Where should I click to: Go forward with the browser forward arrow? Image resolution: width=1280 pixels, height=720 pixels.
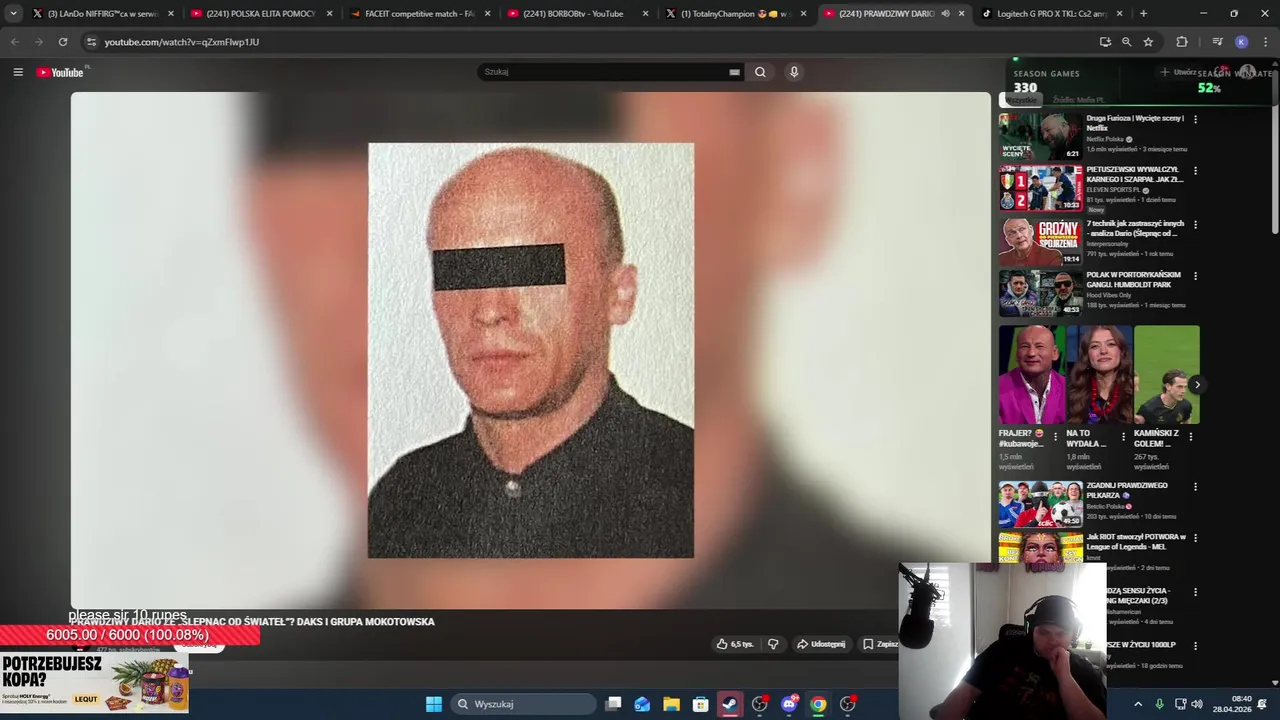38,42
